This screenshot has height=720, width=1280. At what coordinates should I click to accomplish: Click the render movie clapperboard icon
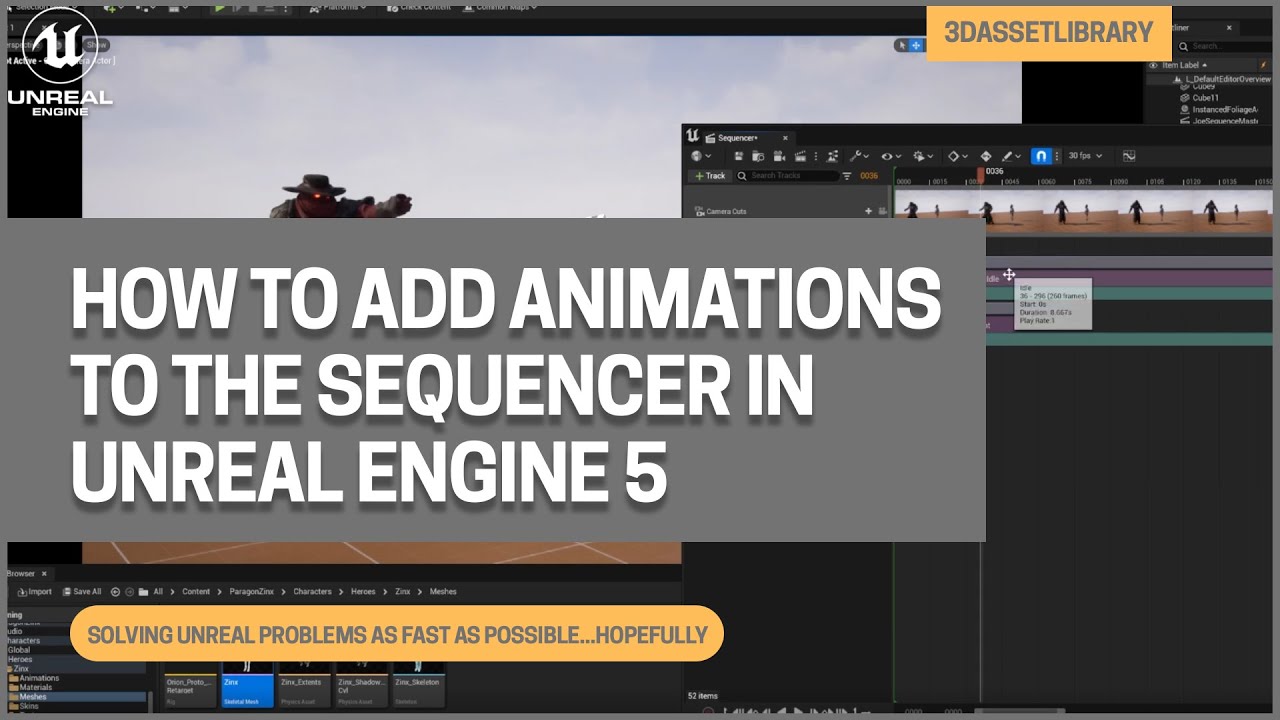tap(800, 156)
